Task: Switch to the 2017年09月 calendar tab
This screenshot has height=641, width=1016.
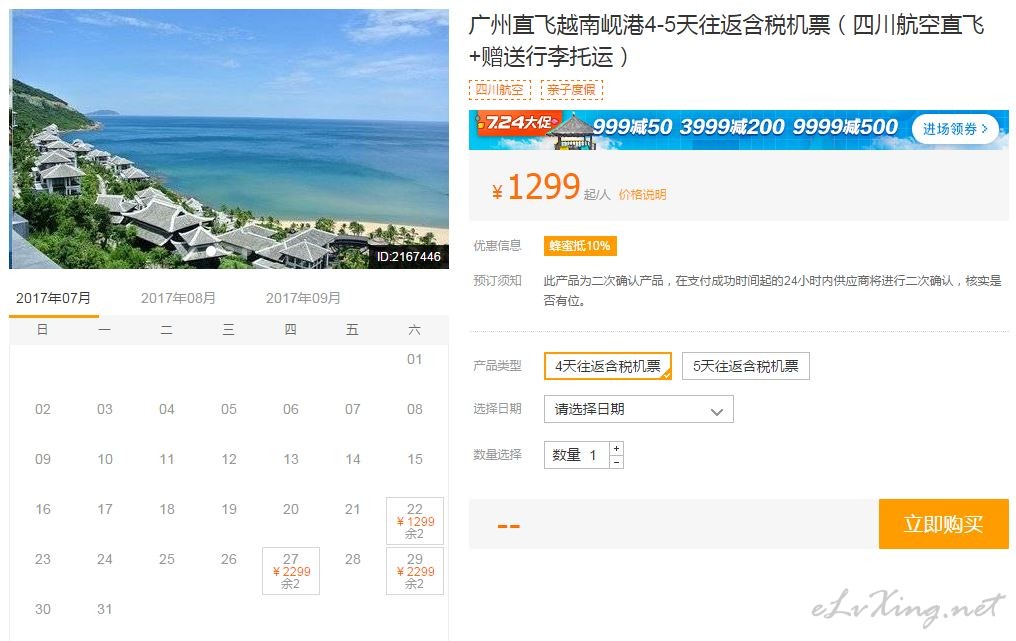Action: coord(303,298)
